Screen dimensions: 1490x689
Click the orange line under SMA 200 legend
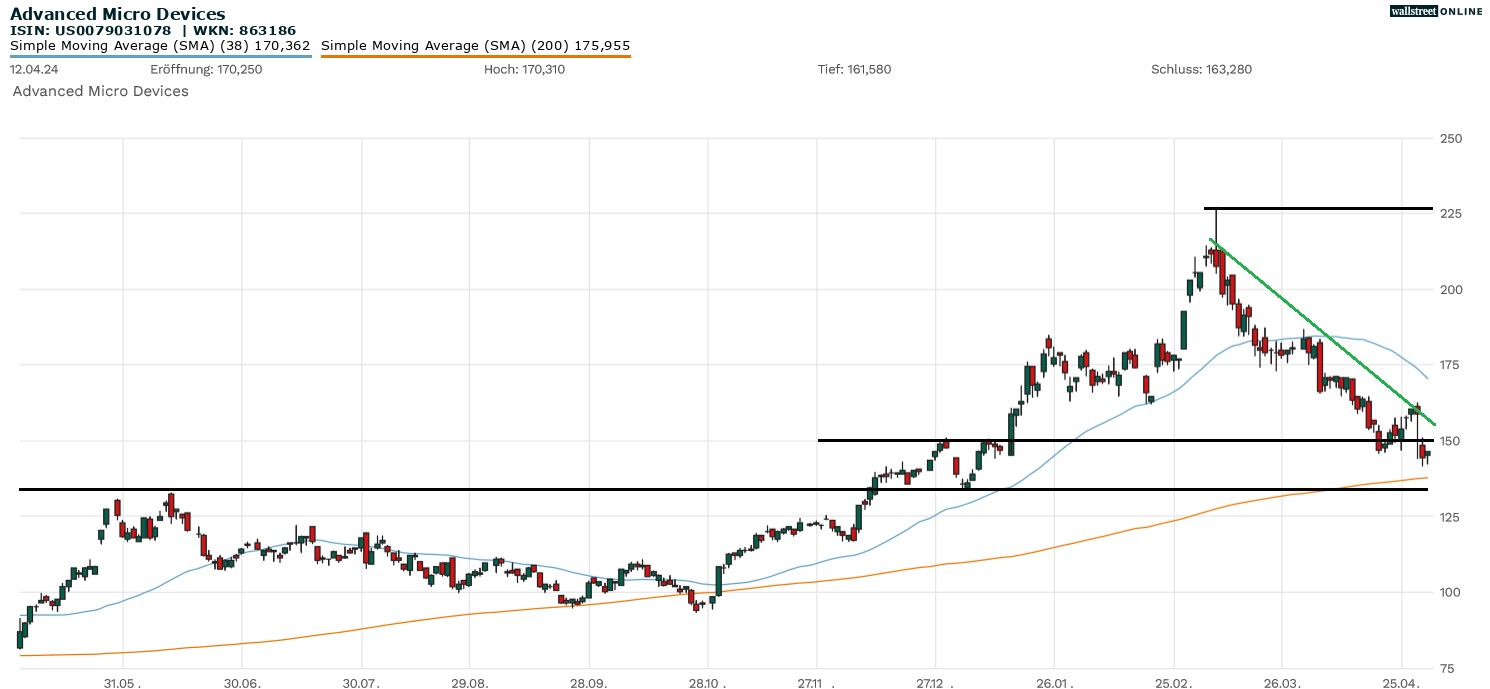click(x=475, y=56)
